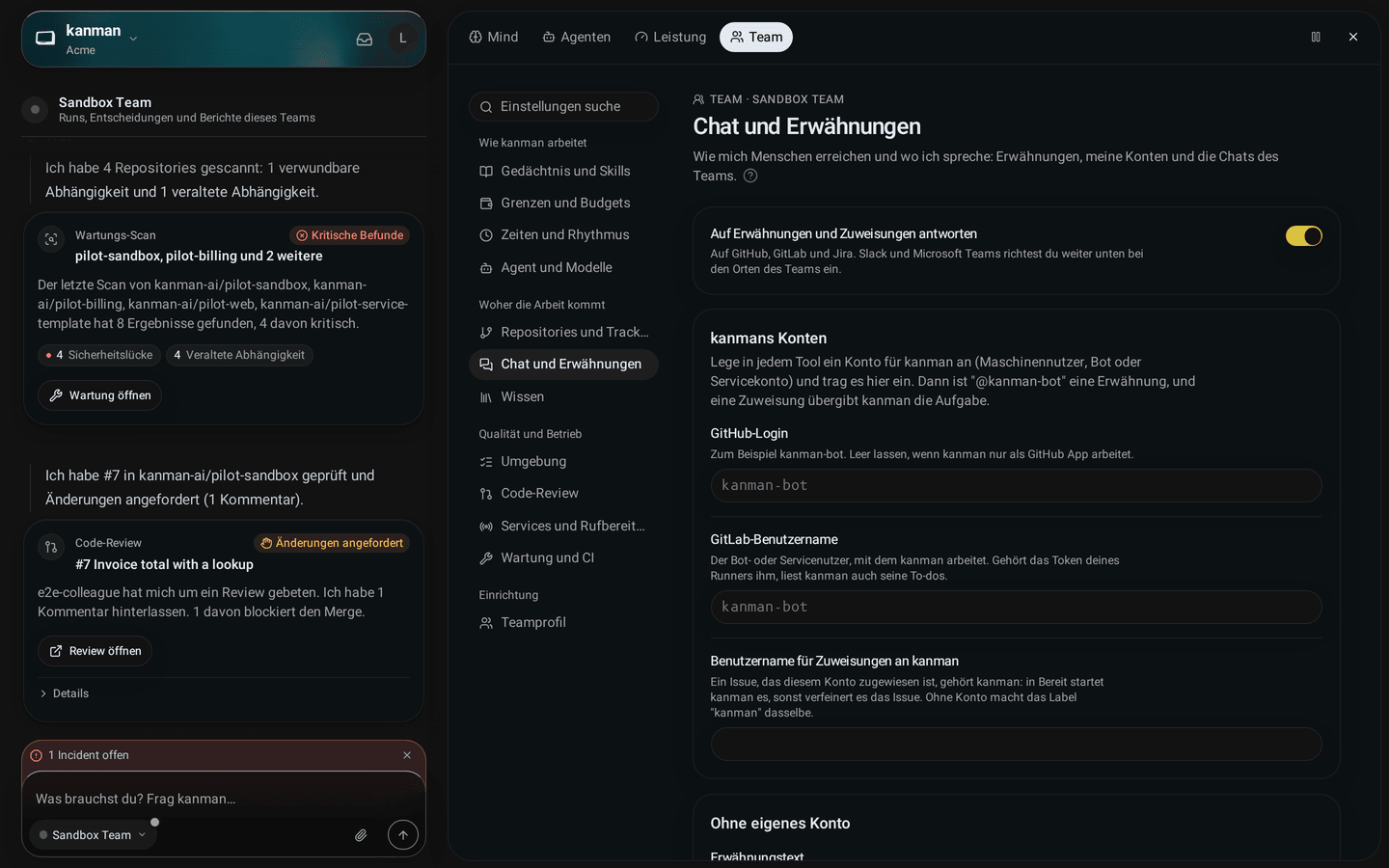Click the attachment paperclip icon
Viewport: 1389px width, 868px height.
[x=361, y=835]
